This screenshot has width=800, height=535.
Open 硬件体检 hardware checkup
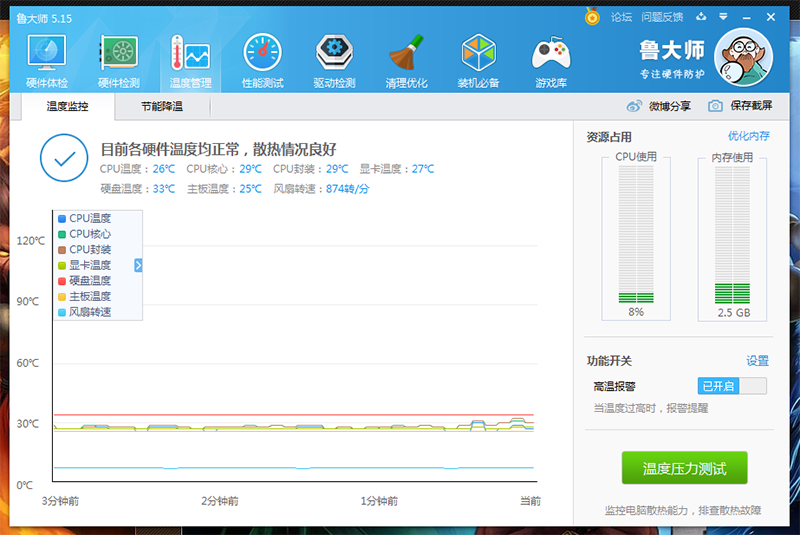(x=47, y=62)
